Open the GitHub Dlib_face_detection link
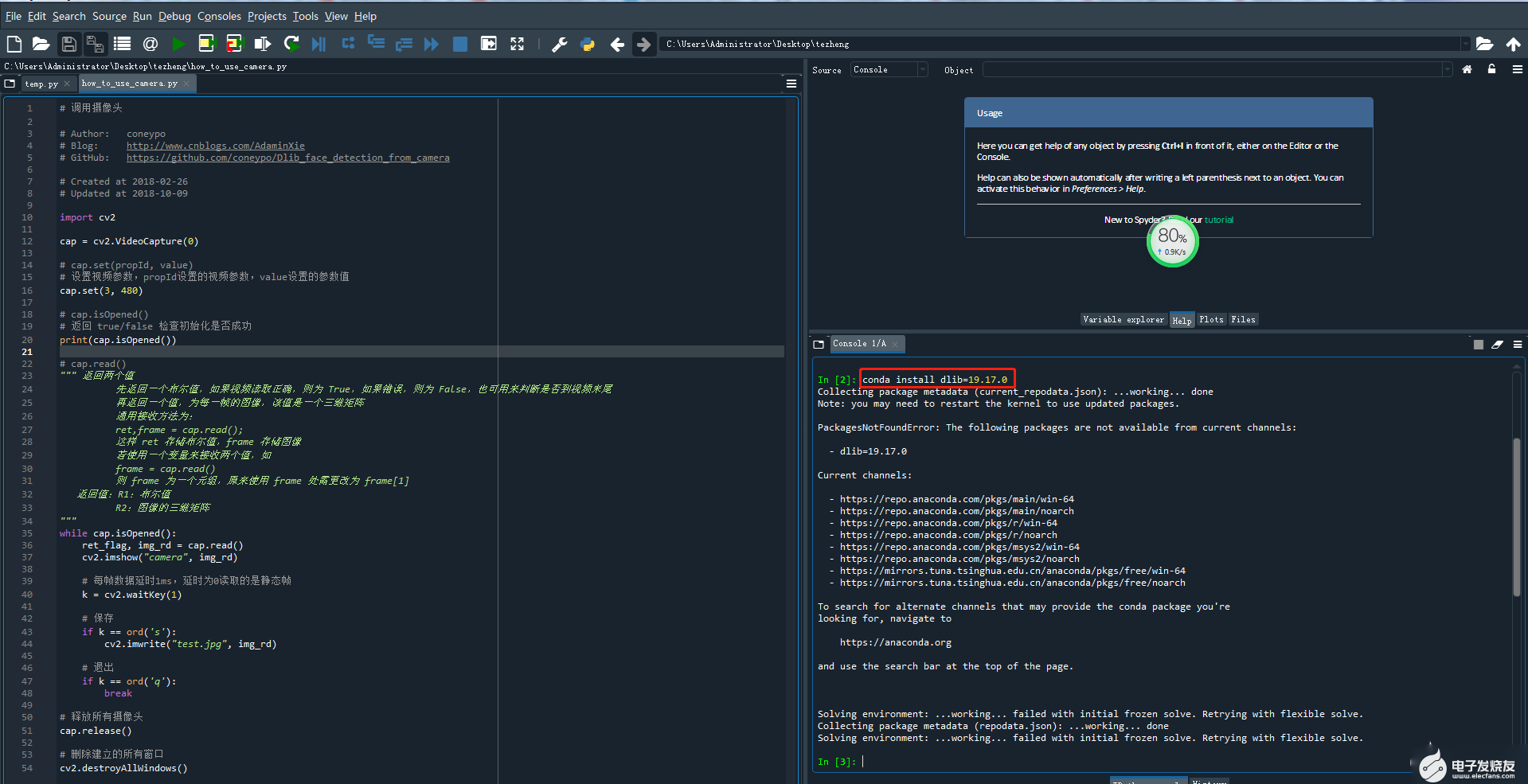 [288, 158]
